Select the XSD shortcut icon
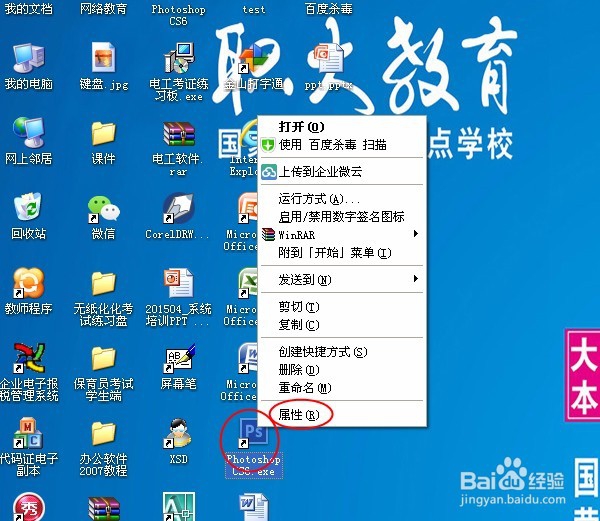 (x=178, y=433)
